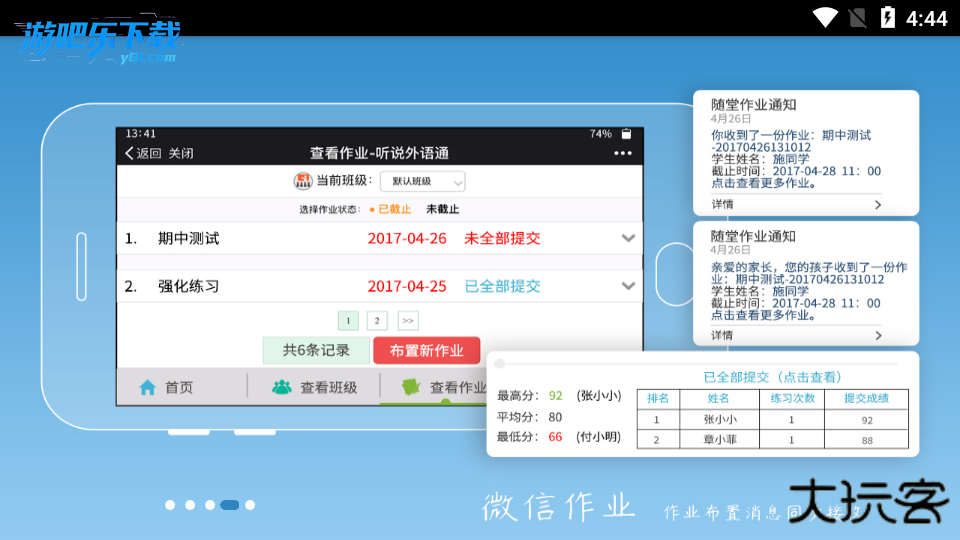Click 共6条记录 button
The width and height of the screenshot is (960, 540).
[316, 350]
